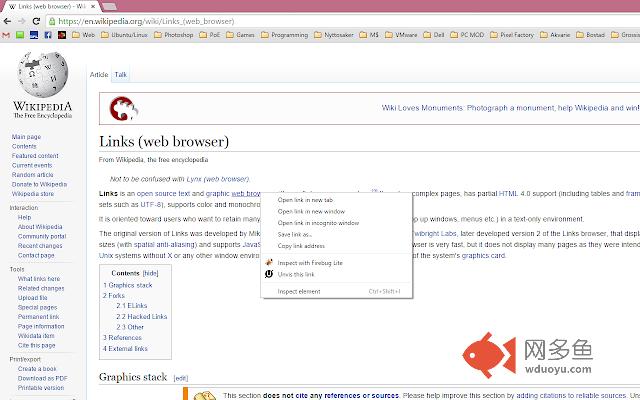The width and height of the screenshot is (640, 400).
Task: Choose Save link as... from context menu
Action: pyautogui.click(x=336, y=234)
